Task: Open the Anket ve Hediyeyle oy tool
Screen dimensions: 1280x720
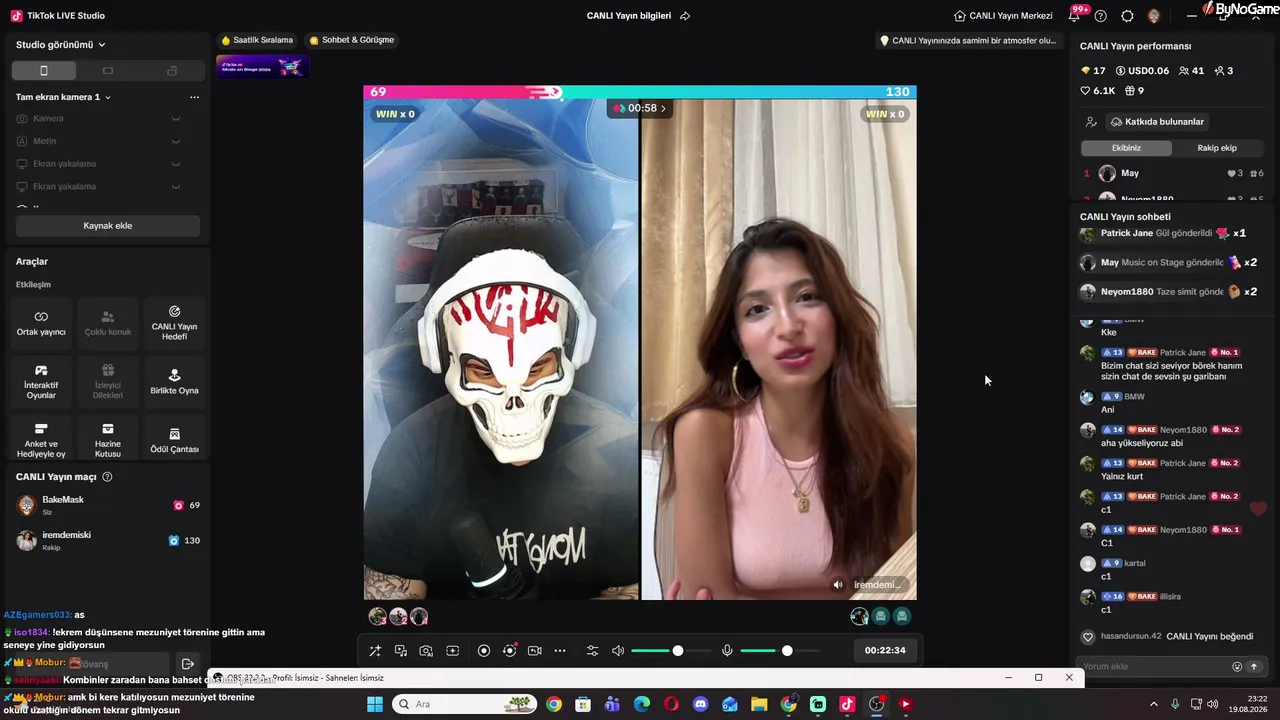Action: pos(41,439)
